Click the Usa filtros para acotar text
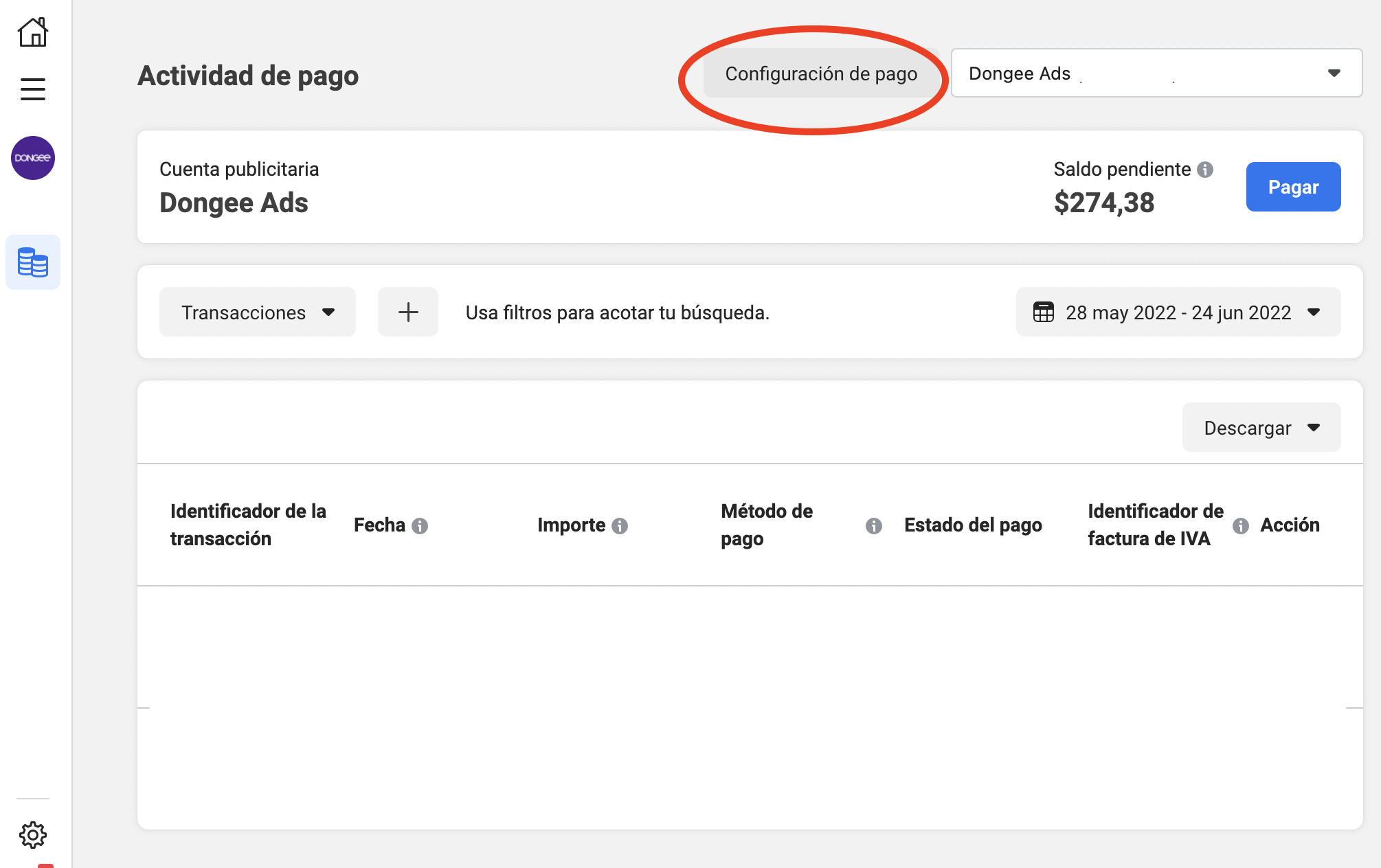Viewport: 1381px width, 868px height. pyautogui.click(x=618, y=313)
